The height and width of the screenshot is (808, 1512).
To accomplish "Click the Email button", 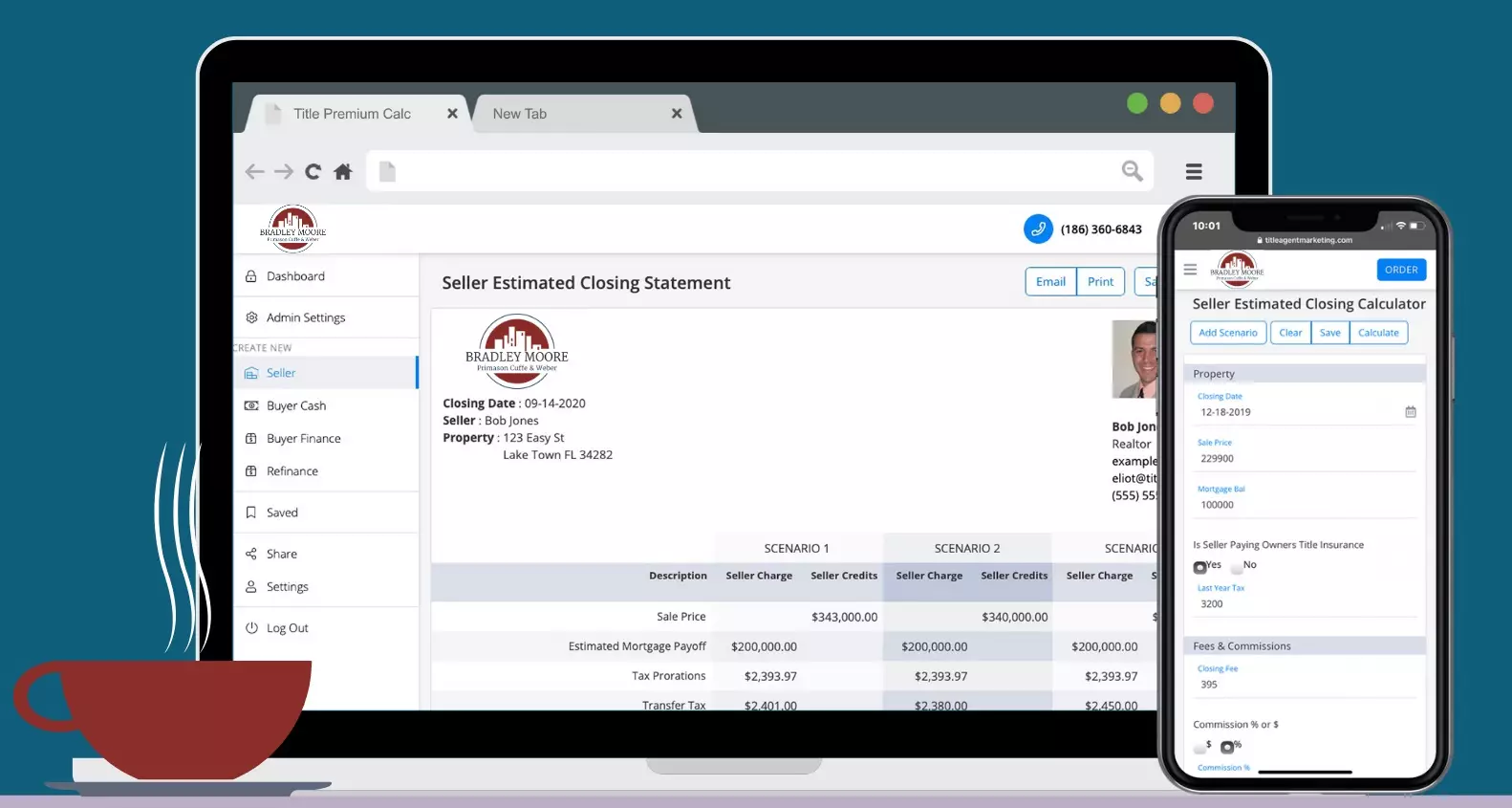I will (1050, 282).
